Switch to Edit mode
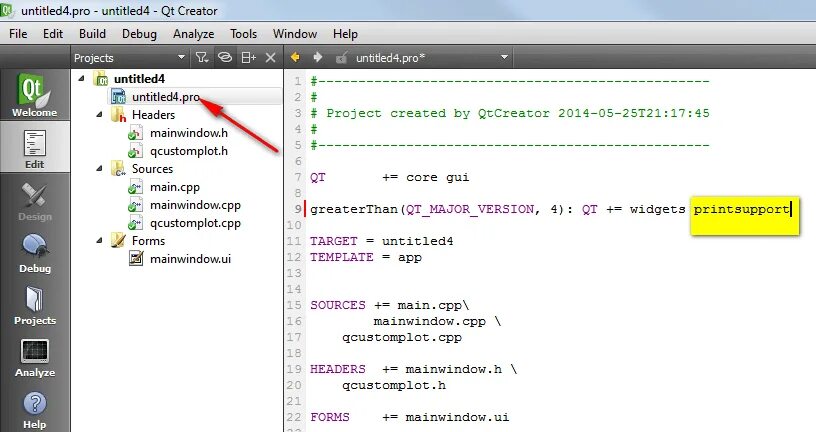Viewport: 816px width, 432px height. point(35,147)
